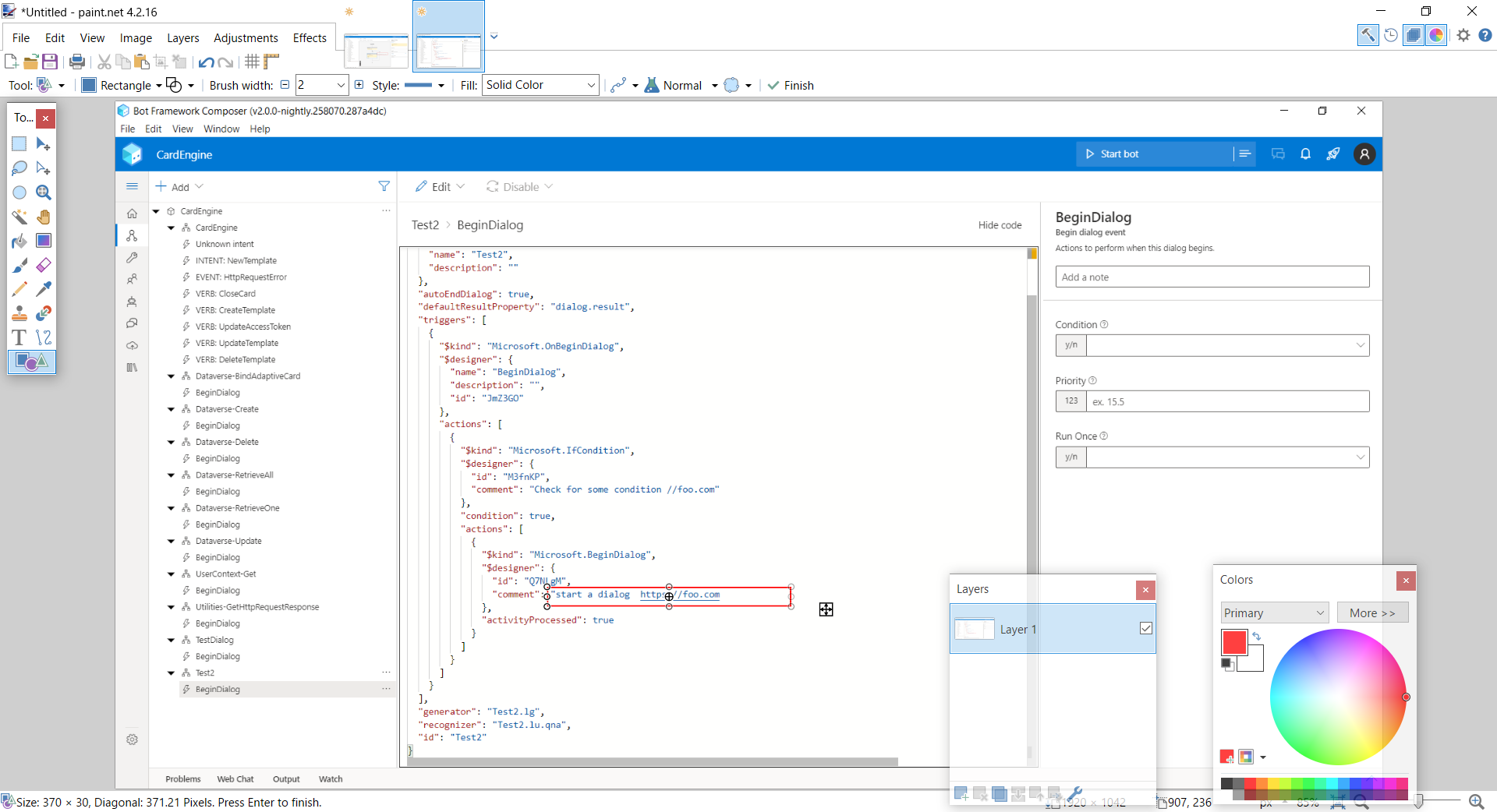Pick a color from the color wheel
Image resolution: width=1497 pixels, height=812 pixels.
pyautogui.click(x=1339, y=696)
